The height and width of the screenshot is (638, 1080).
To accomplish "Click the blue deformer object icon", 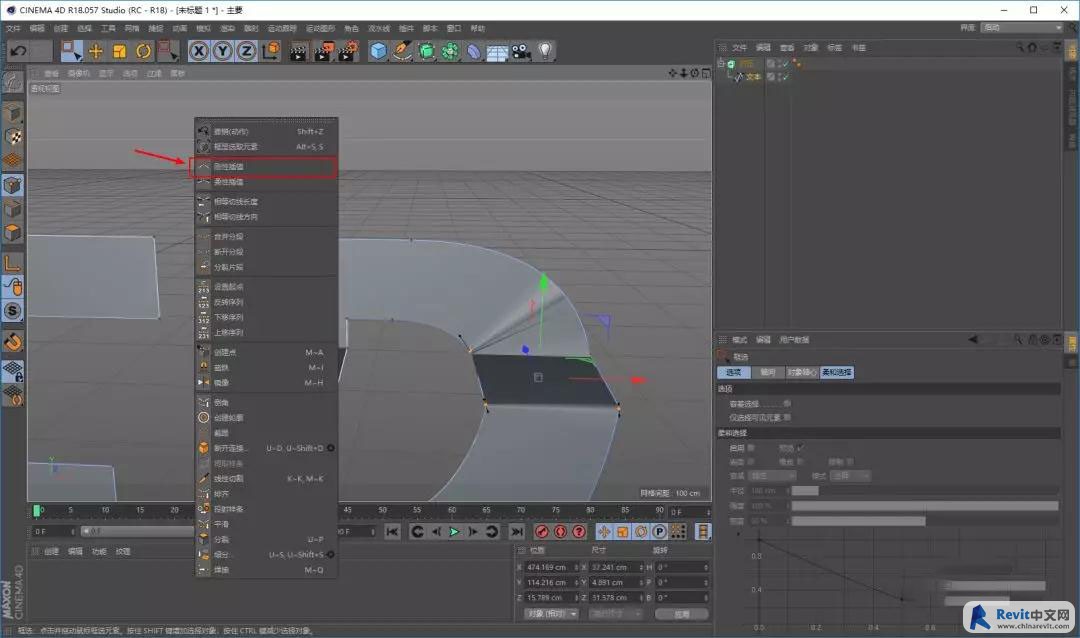I will 474,52.
